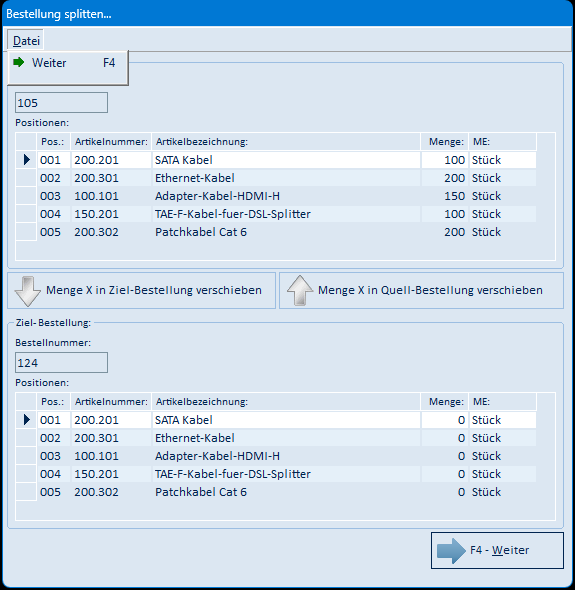The height and width of the screenshot is (590, 575).
Task: Click the green arrow icon beside Weiter
Action: pos(18,62)
